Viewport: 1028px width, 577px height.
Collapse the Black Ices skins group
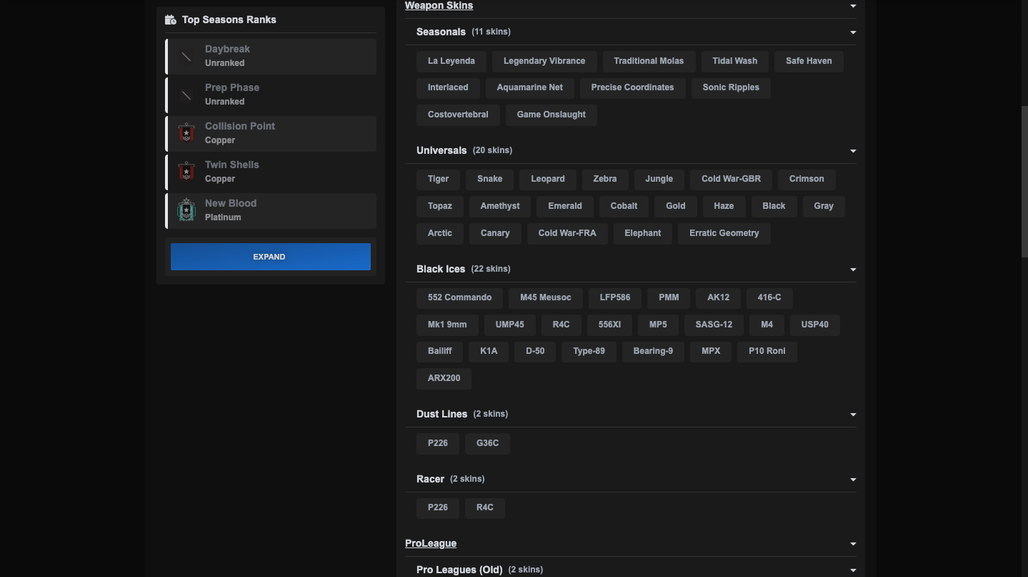point(853,269)
